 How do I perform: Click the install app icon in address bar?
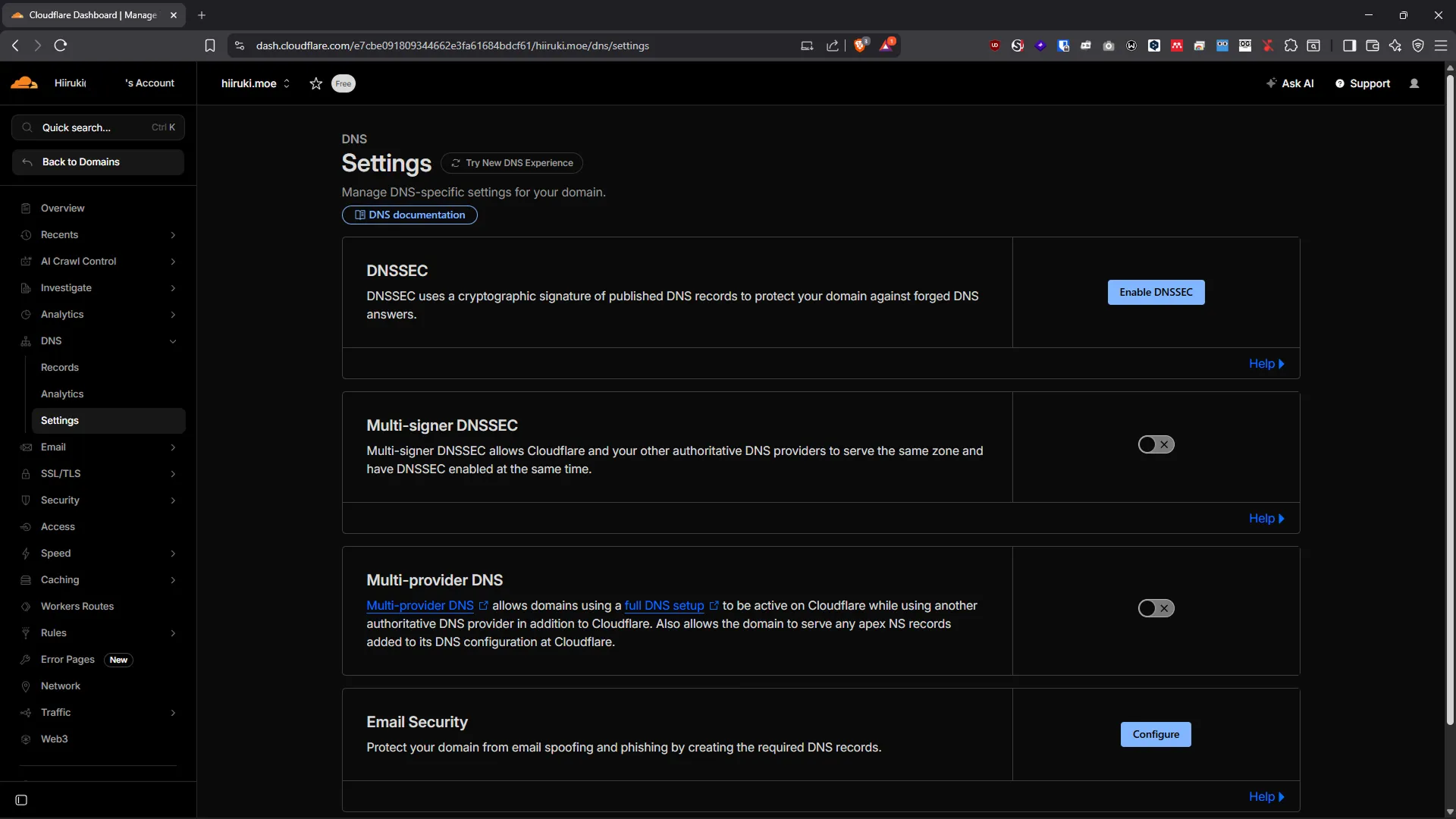(x=807, y=45)
